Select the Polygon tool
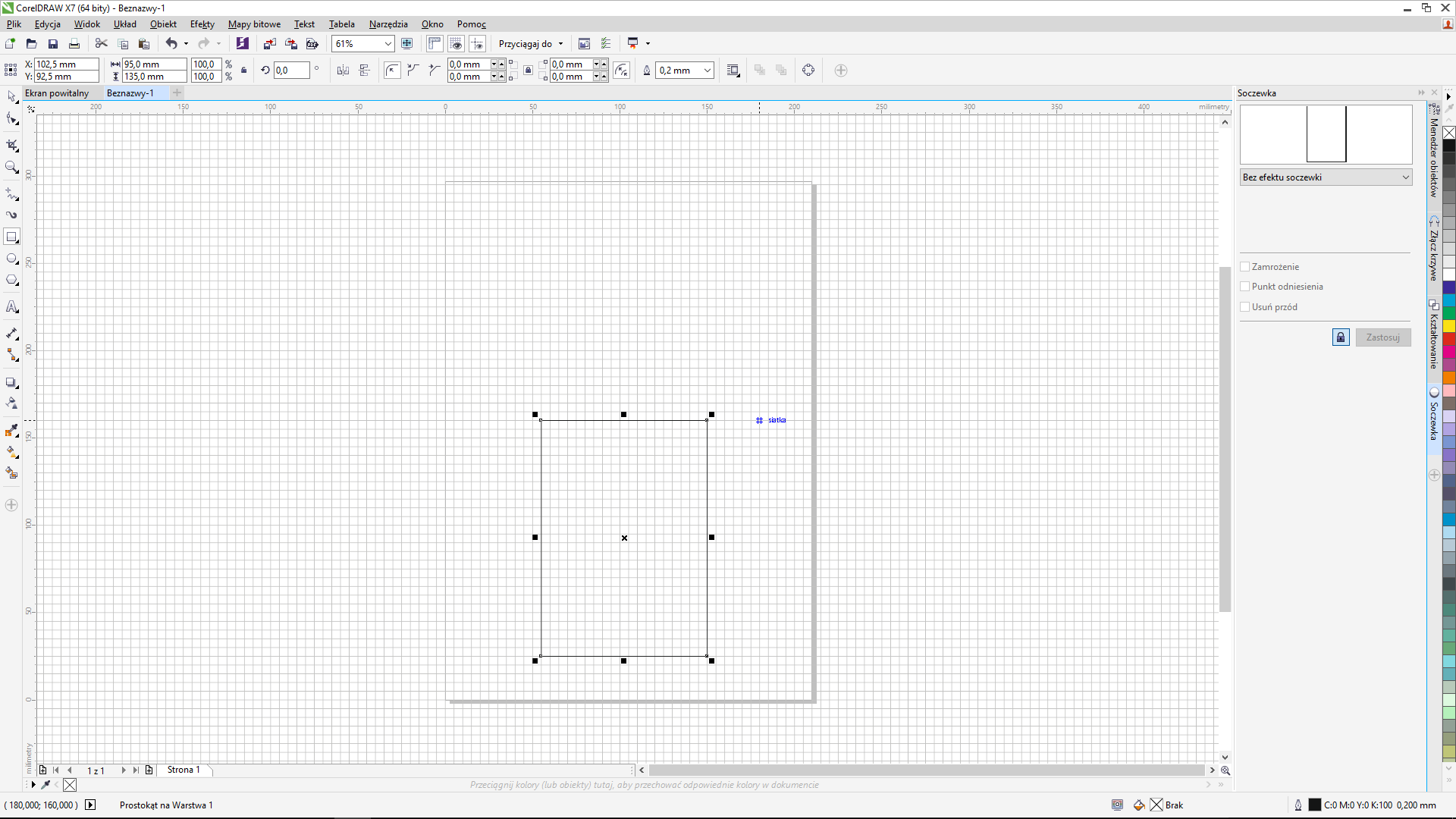This screenshot has height=819, width=1456. (12, 281)
